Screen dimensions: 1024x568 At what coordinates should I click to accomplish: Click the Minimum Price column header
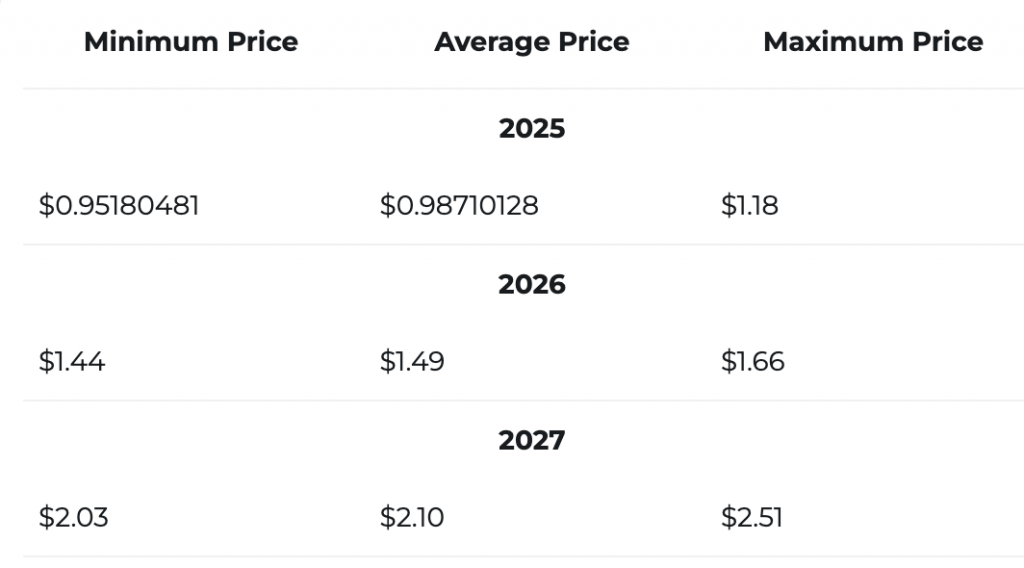coord(191,42)
